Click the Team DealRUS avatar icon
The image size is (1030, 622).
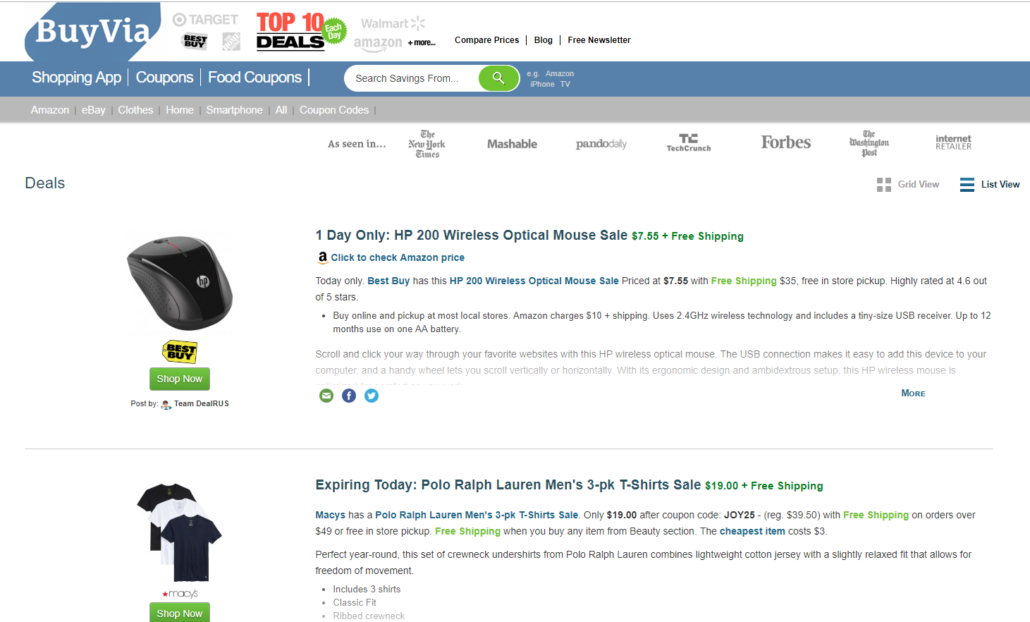pos(166,404)
